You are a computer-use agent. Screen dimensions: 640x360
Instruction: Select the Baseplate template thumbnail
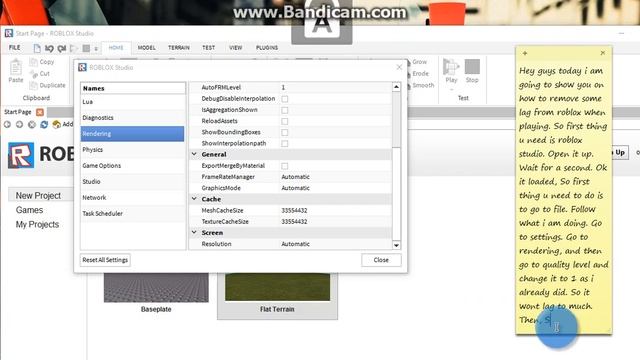pyautogui.click(x=156, y=288)
